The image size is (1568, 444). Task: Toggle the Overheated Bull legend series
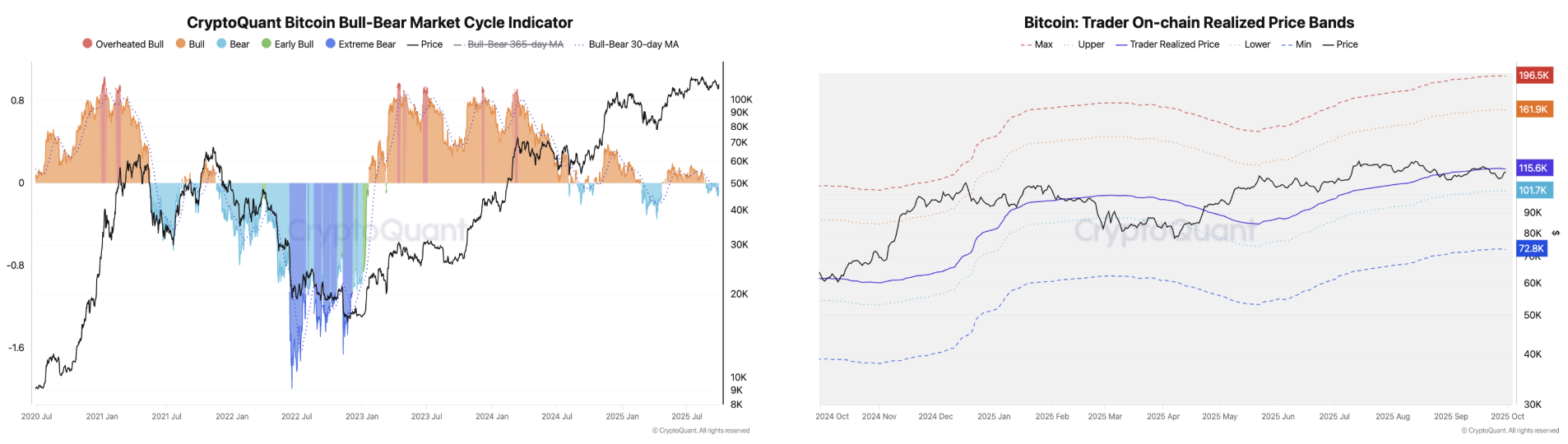[x=123, y=44]
